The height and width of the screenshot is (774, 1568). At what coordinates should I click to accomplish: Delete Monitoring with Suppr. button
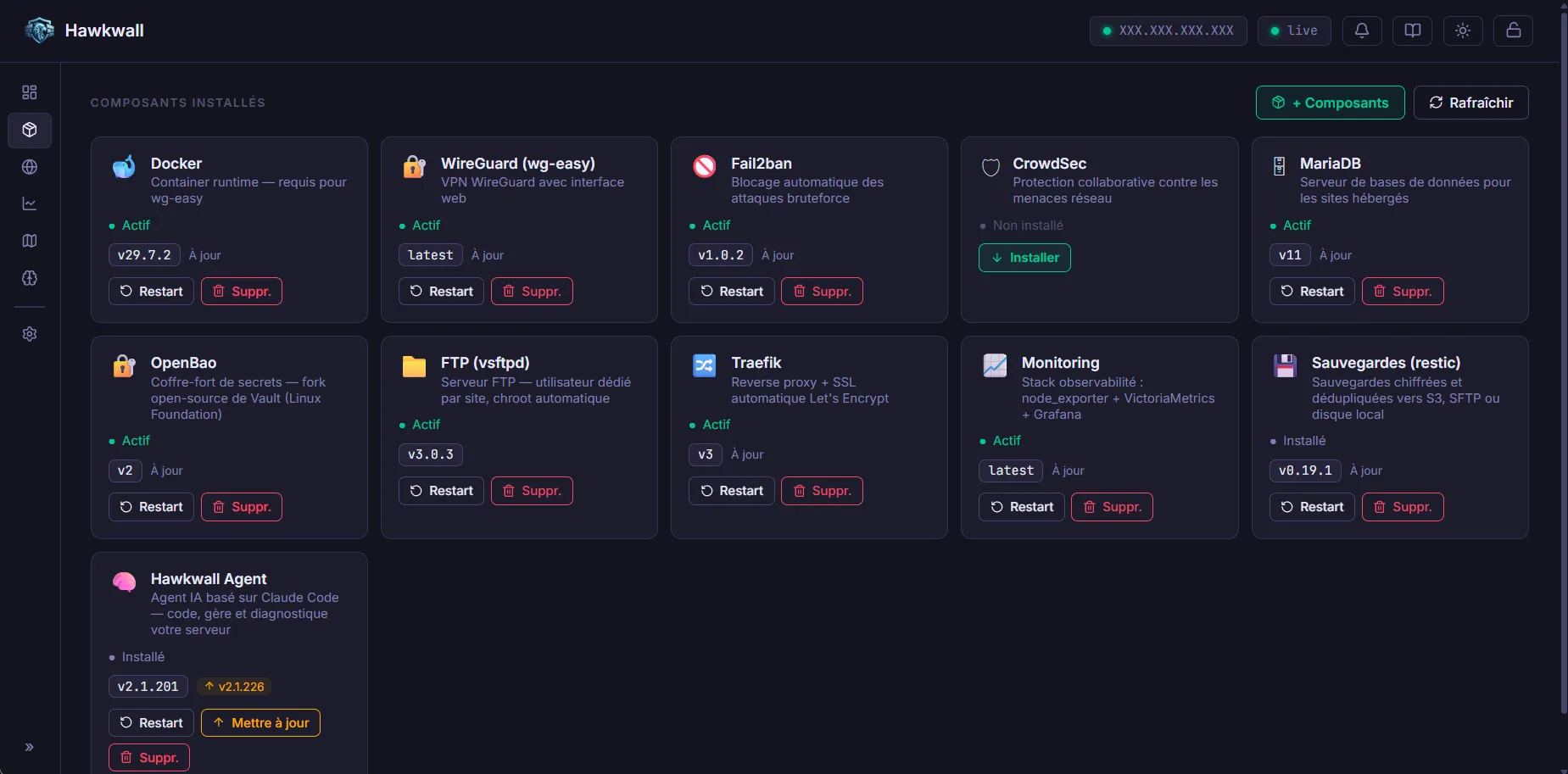coord(1112,507)
